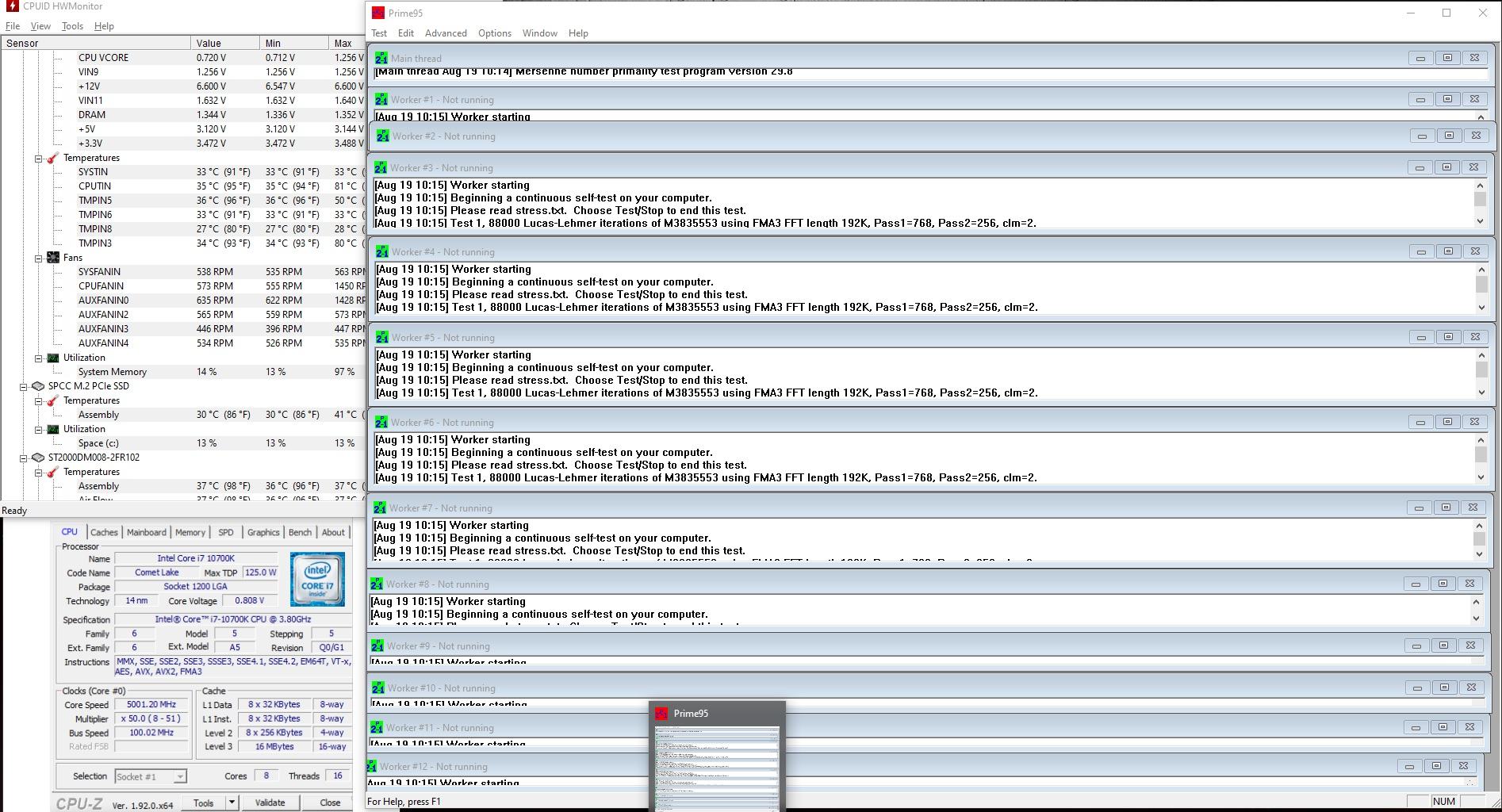Click the Value column header in HWMonitor

coord(225,43)
